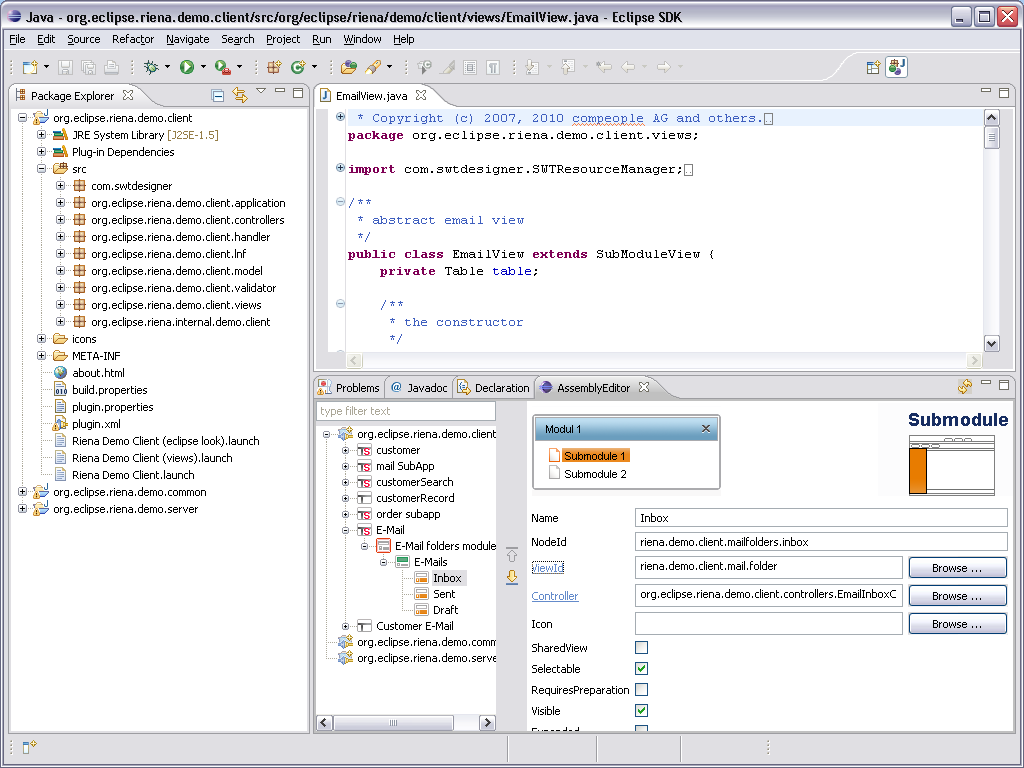Image resolution: width=1024 pixels, height=768 pixels.
Task: Click the New wizard toolbar icon
Action: tap(29, 67)
